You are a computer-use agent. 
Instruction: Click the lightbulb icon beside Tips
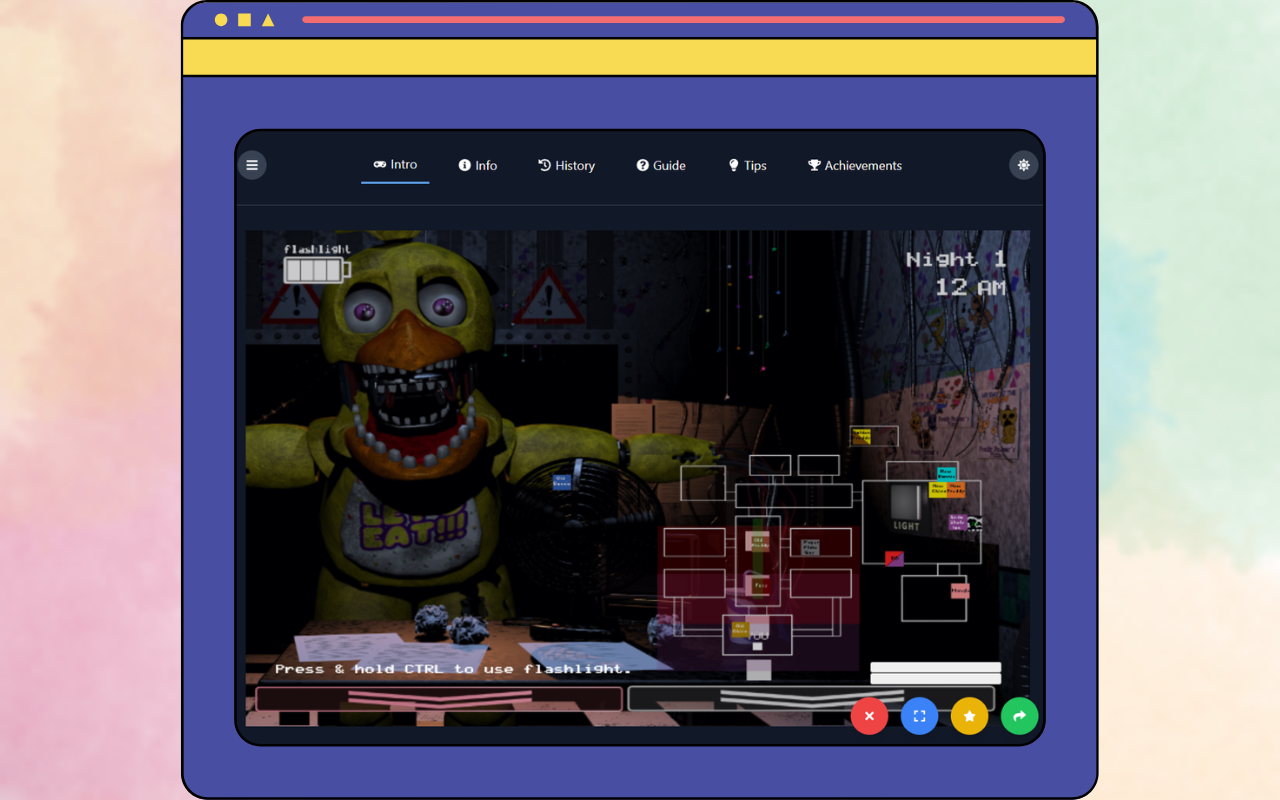pyautogui.click(x=732, y=165)
